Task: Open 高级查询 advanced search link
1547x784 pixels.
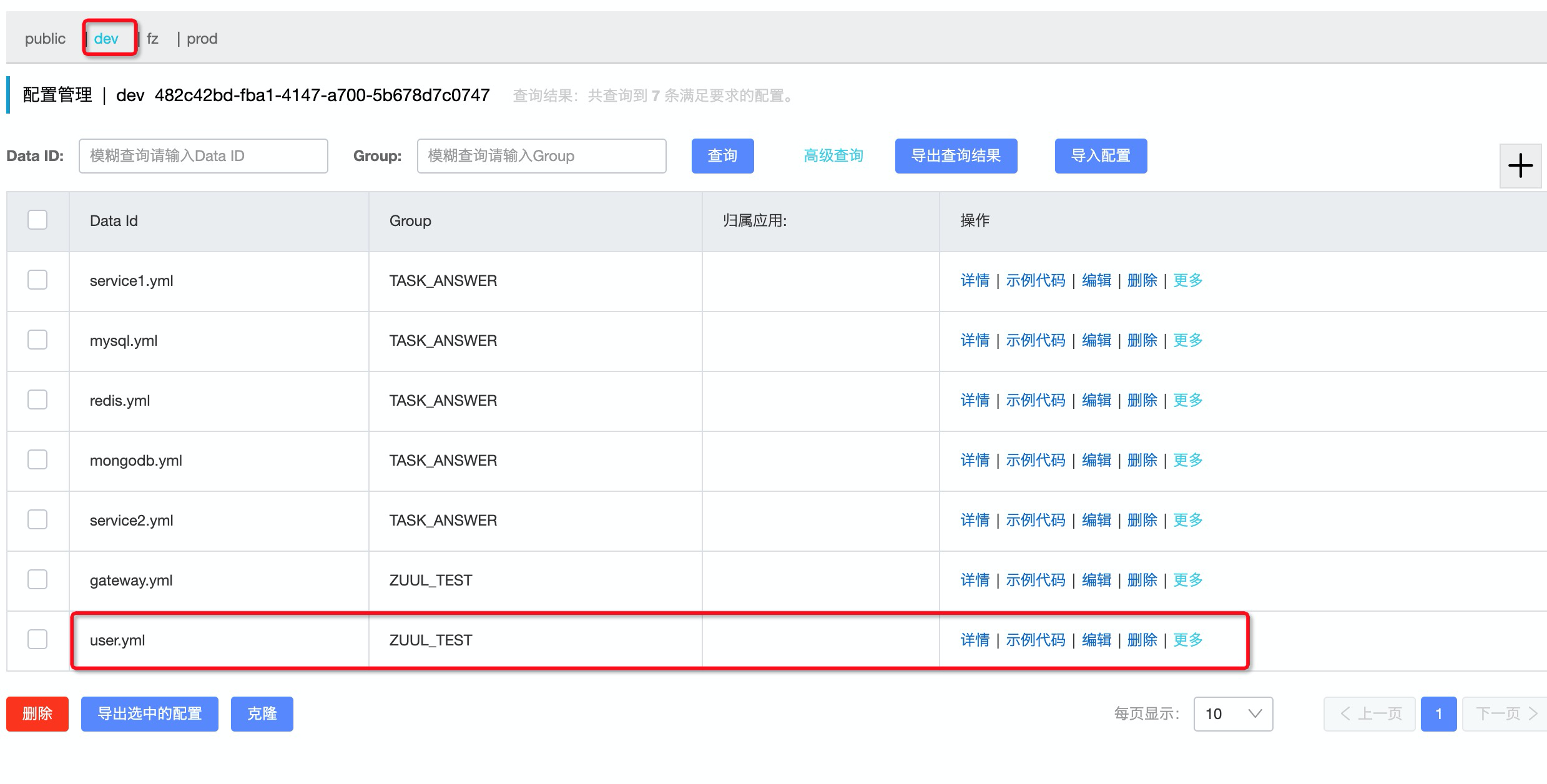Action: tap(833, 156)
